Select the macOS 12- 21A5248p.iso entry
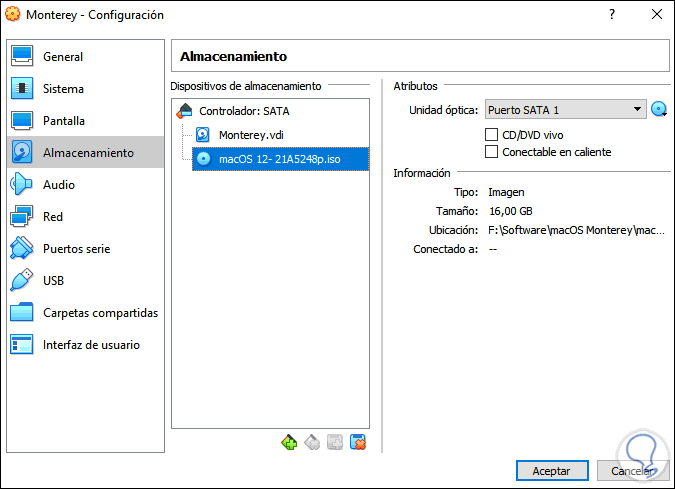Image resolution: width=675 pixels, height=489 pixels. (x=280, y=159)
